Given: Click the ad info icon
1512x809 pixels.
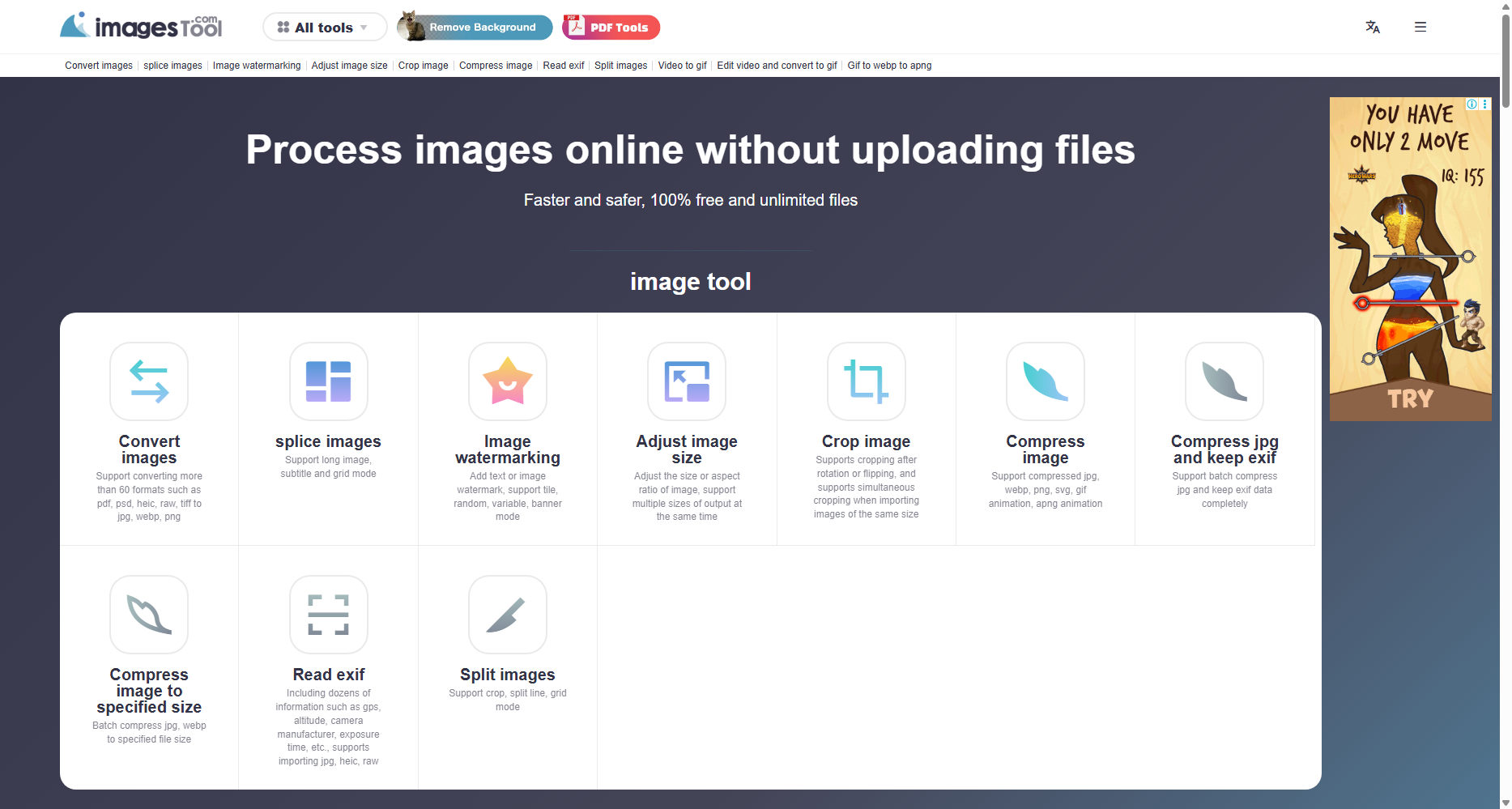Looking at the screenshot, I should [x=1472, y=104].
